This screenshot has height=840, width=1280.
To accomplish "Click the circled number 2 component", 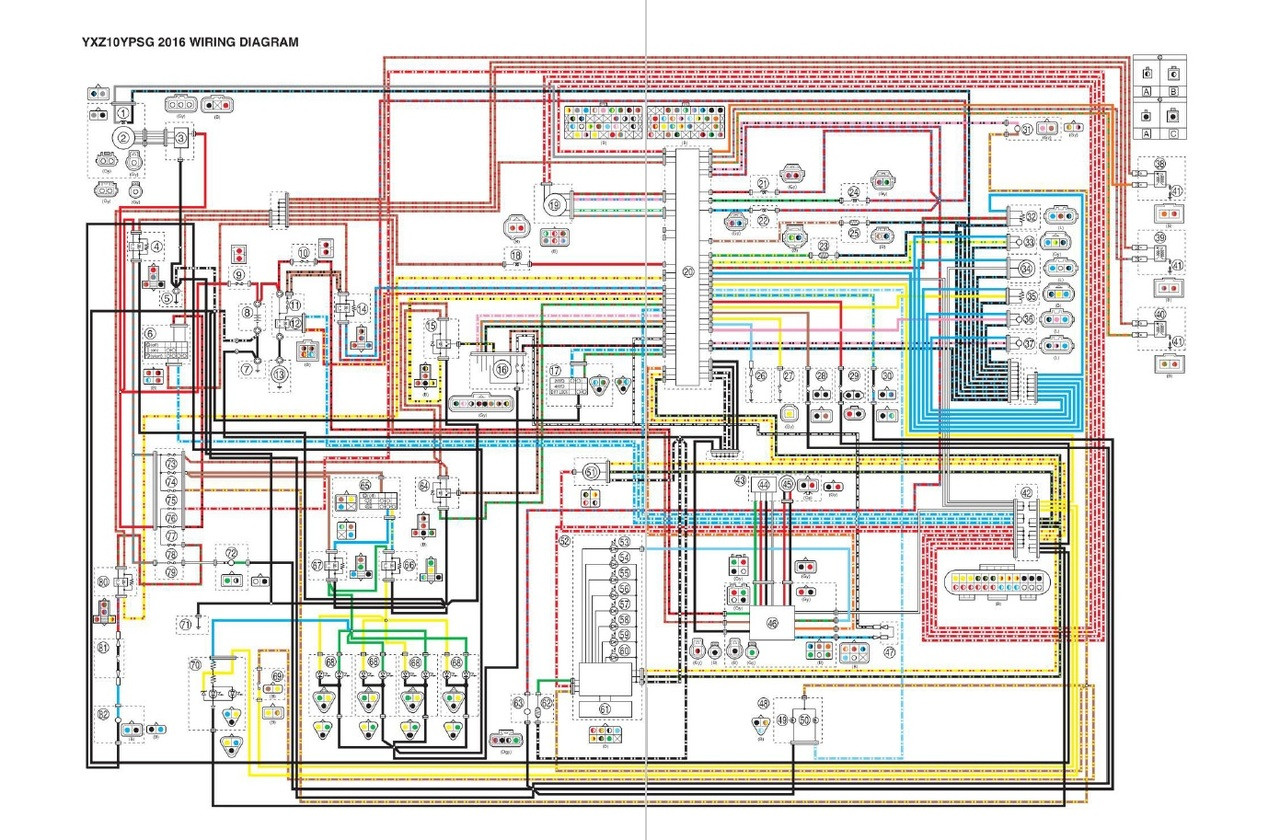I will tap(122, 139).
